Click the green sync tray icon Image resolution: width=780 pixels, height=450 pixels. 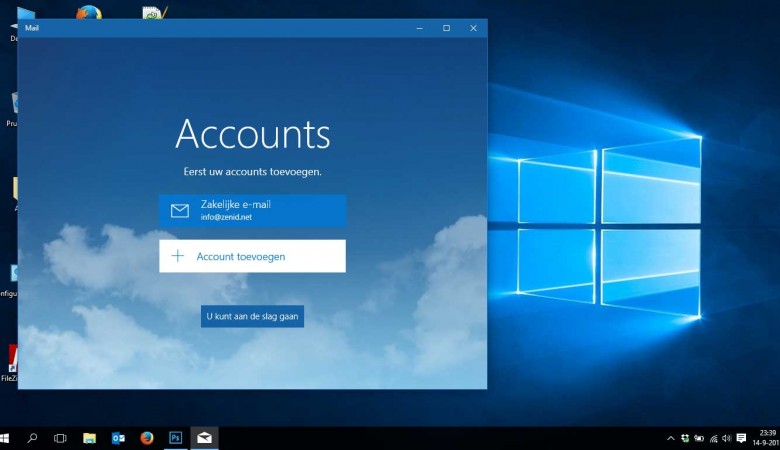[685, 438]
